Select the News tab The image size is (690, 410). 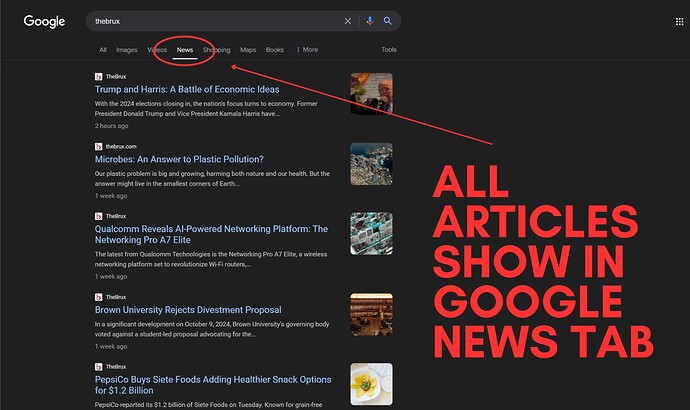pos(185,50)
